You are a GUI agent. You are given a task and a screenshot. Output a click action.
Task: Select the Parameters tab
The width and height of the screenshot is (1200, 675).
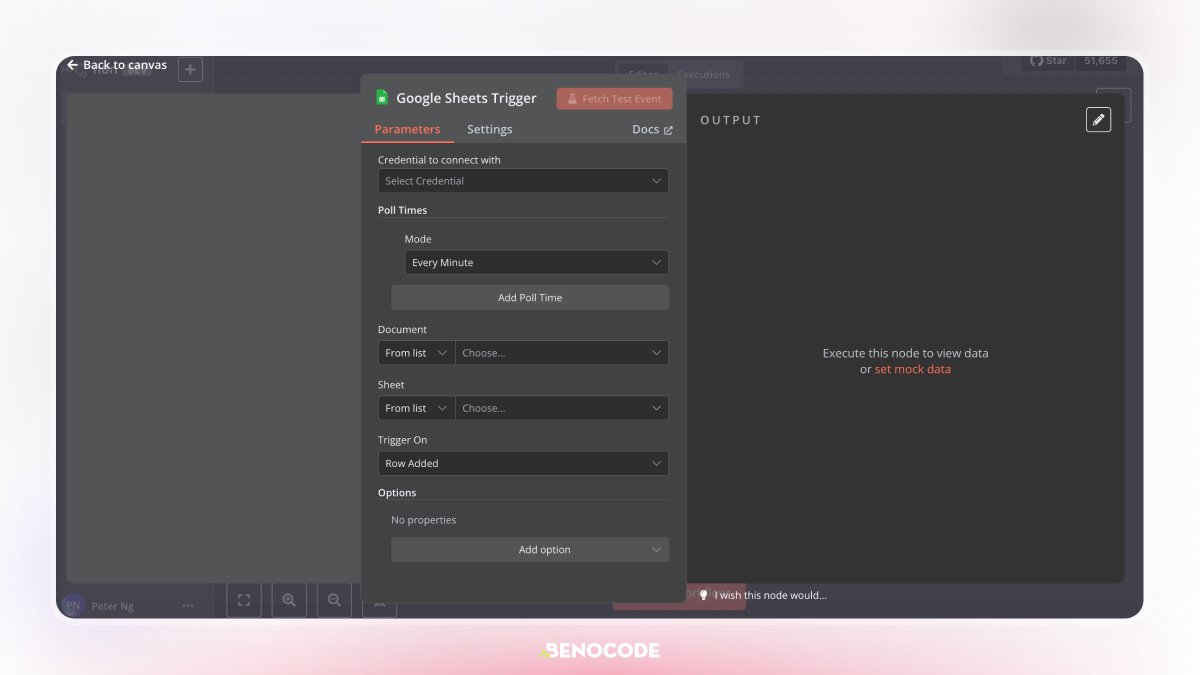(x=407, y=129)
